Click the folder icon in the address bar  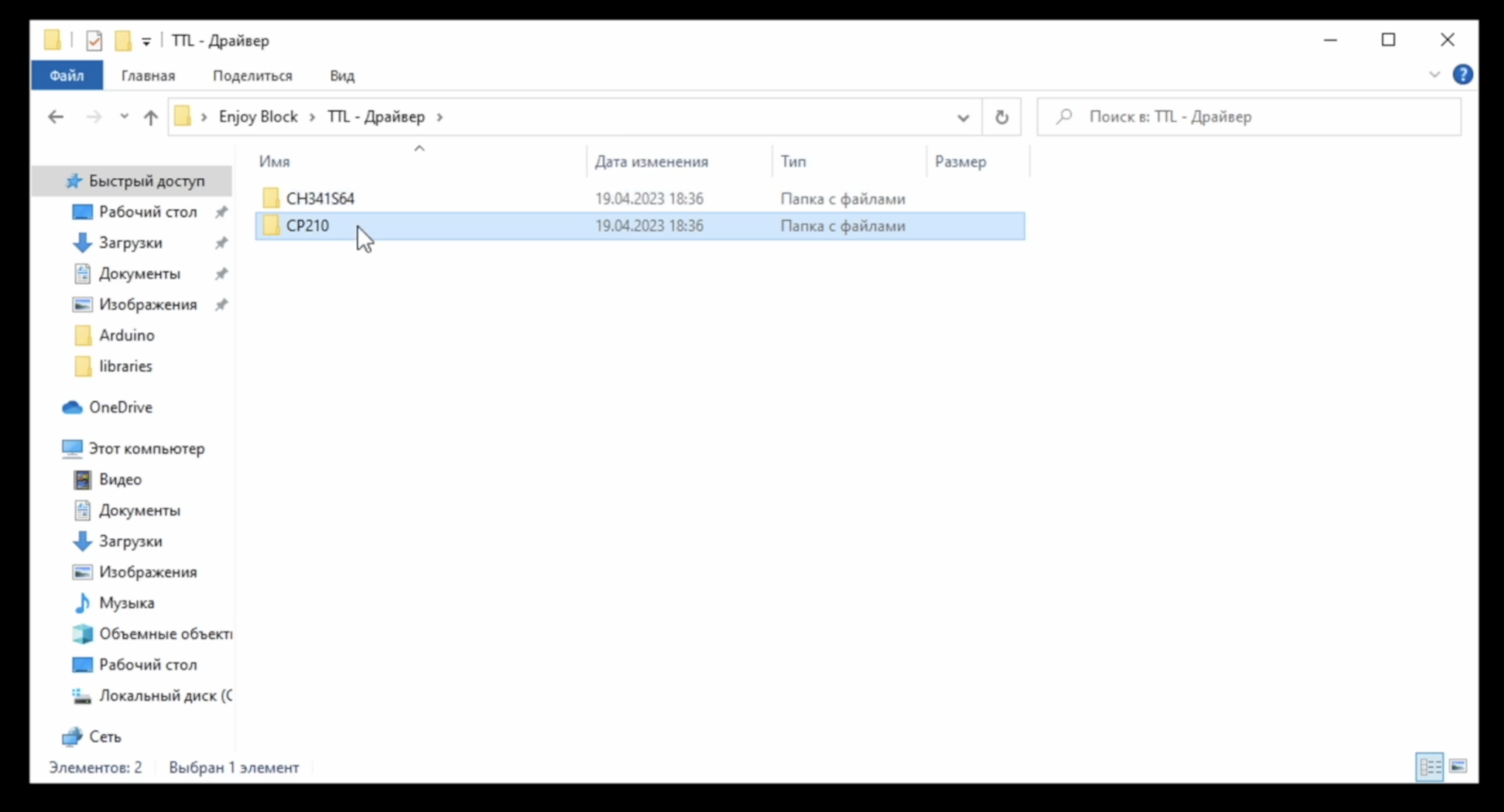pos(183,117)
